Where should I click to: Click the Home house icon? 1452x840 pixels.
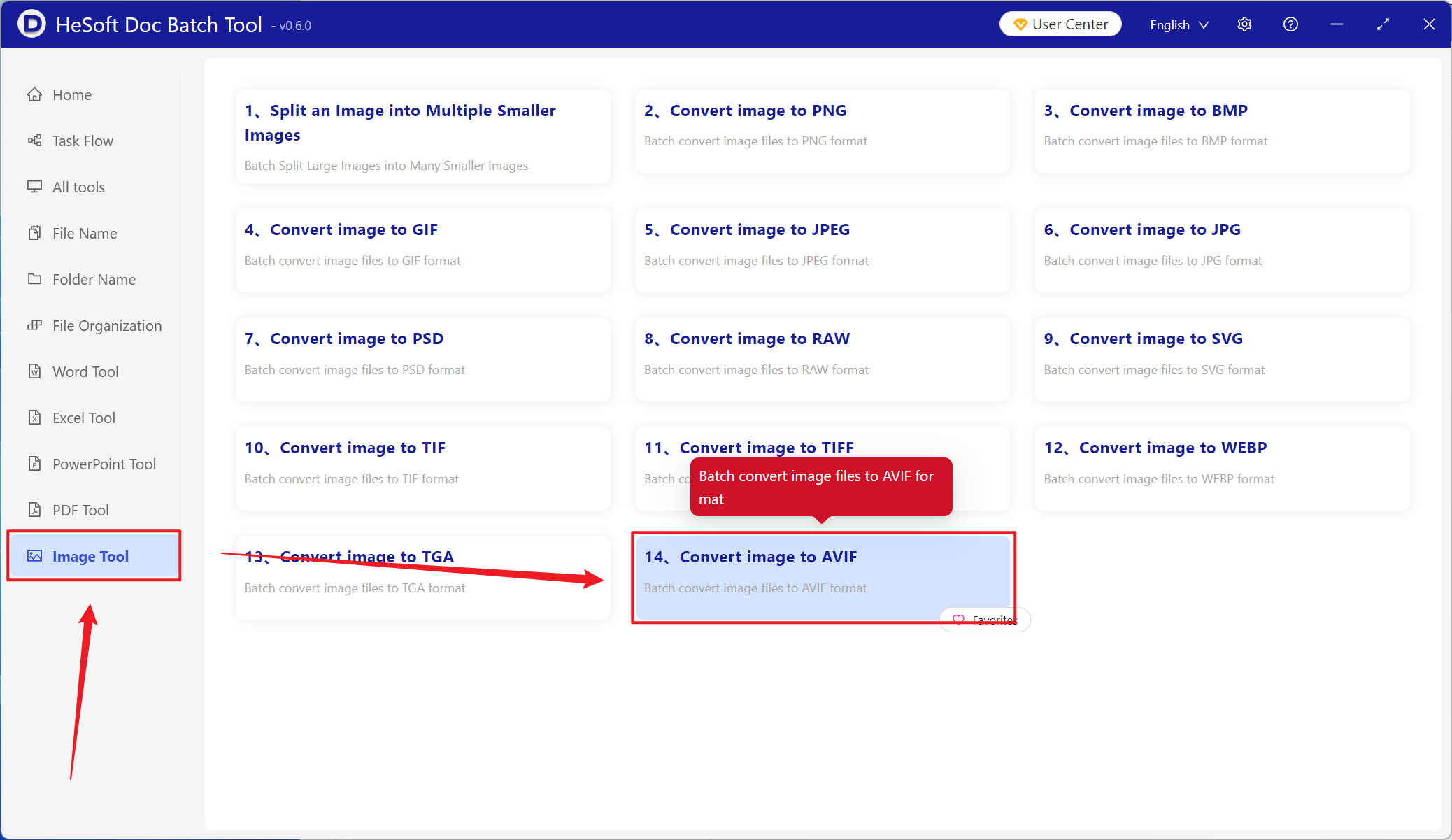tap(34, 94)
